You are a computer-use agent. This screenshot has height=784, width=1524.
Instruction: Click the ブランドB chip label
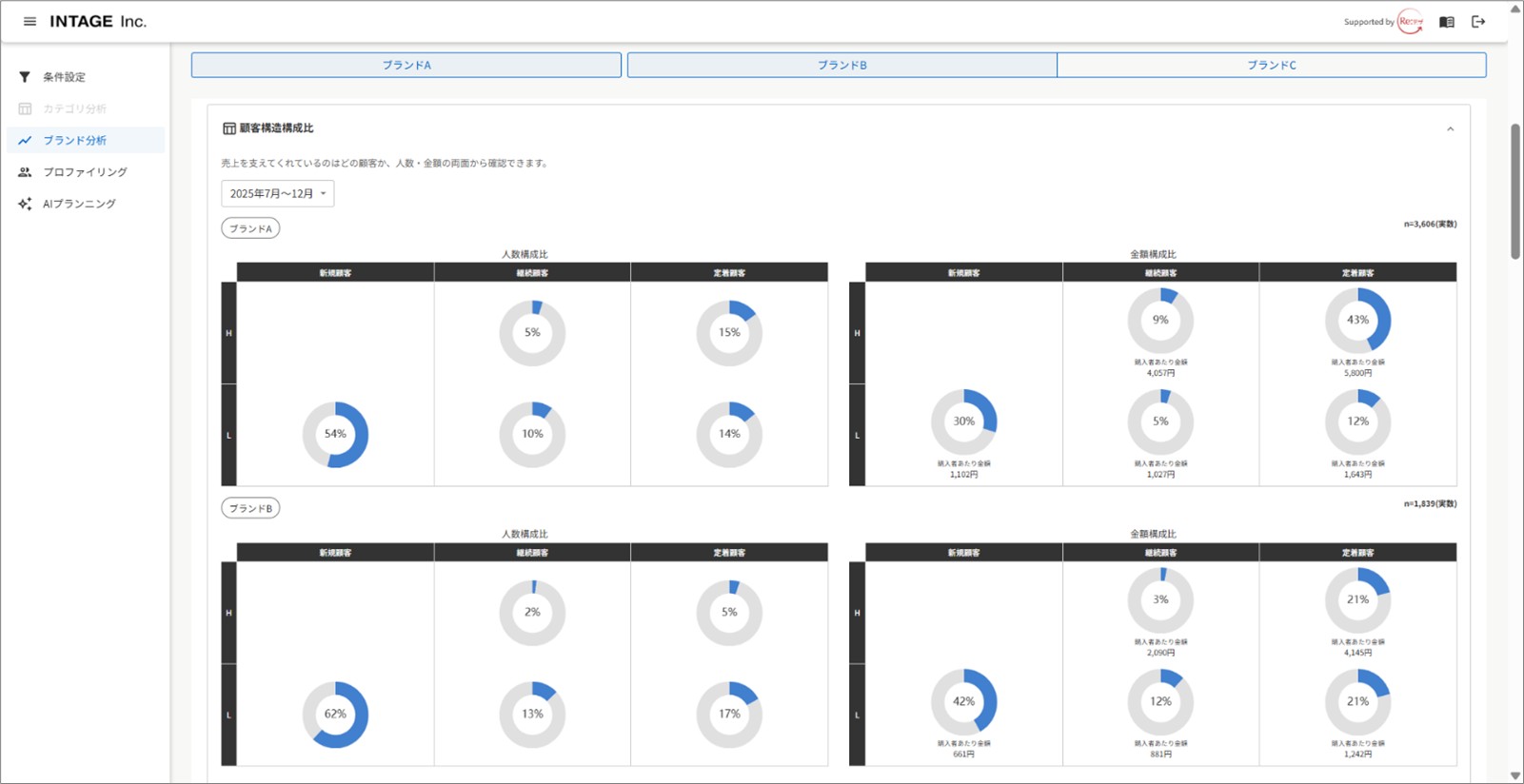[250, 508]
